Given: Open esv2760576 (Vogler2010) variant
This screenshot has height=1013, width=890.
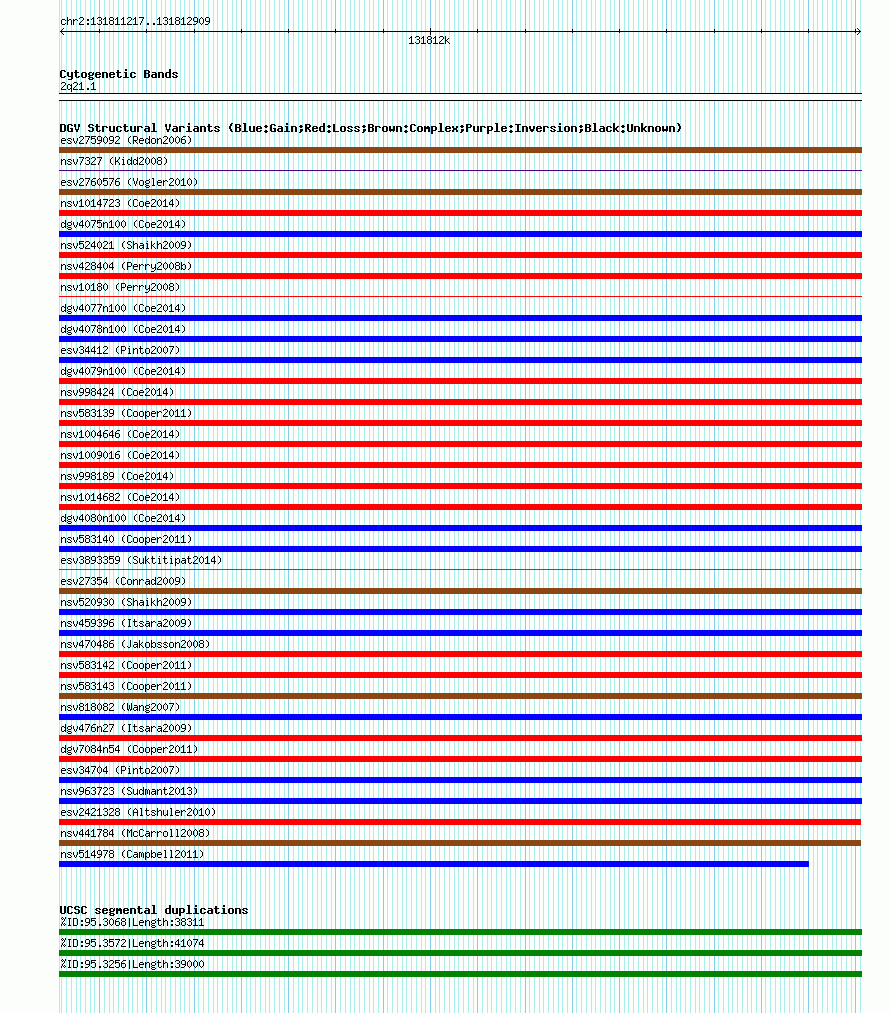Looking at the screenshot, I should click(x=129, y=182).
